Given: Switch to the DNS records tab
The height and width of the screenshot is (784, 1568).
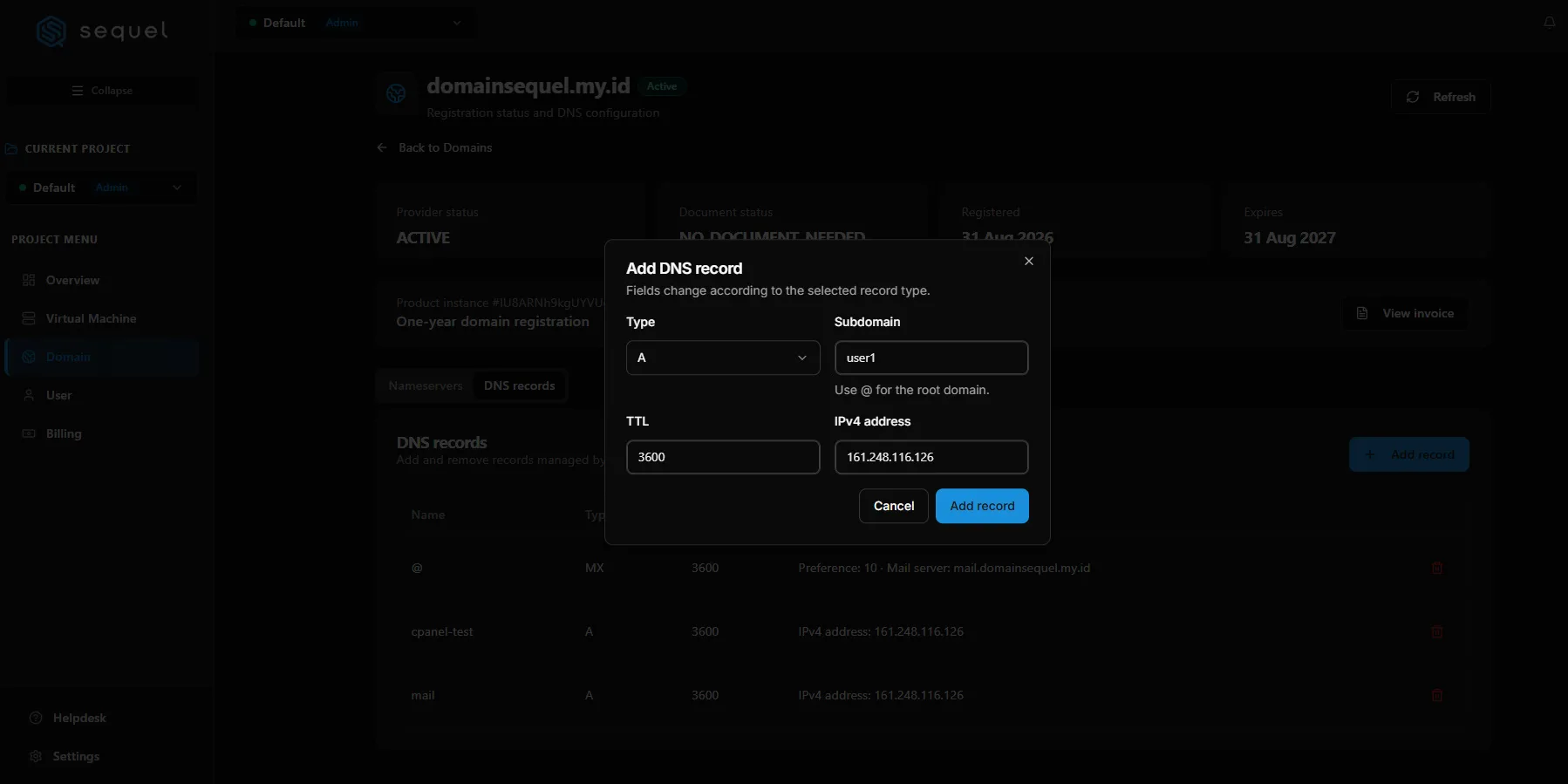Looking at the screenshot, I should point(520,385).
